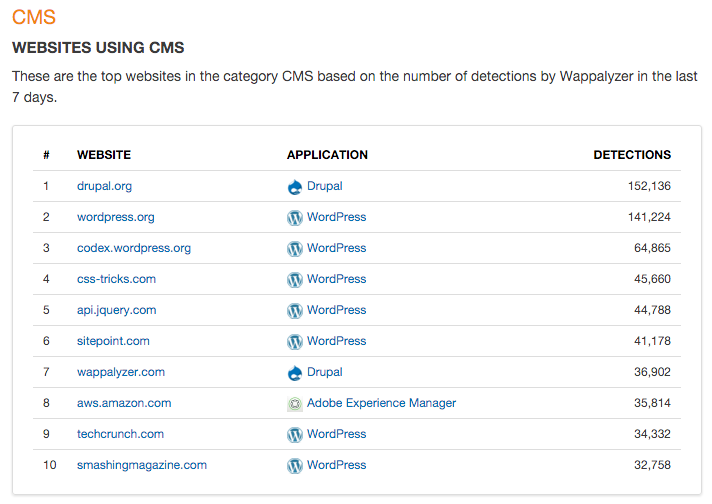Viewport: 712px width, 504px height.
Task: Click the WEBSITES USING CMS heading
Action: 98,48
